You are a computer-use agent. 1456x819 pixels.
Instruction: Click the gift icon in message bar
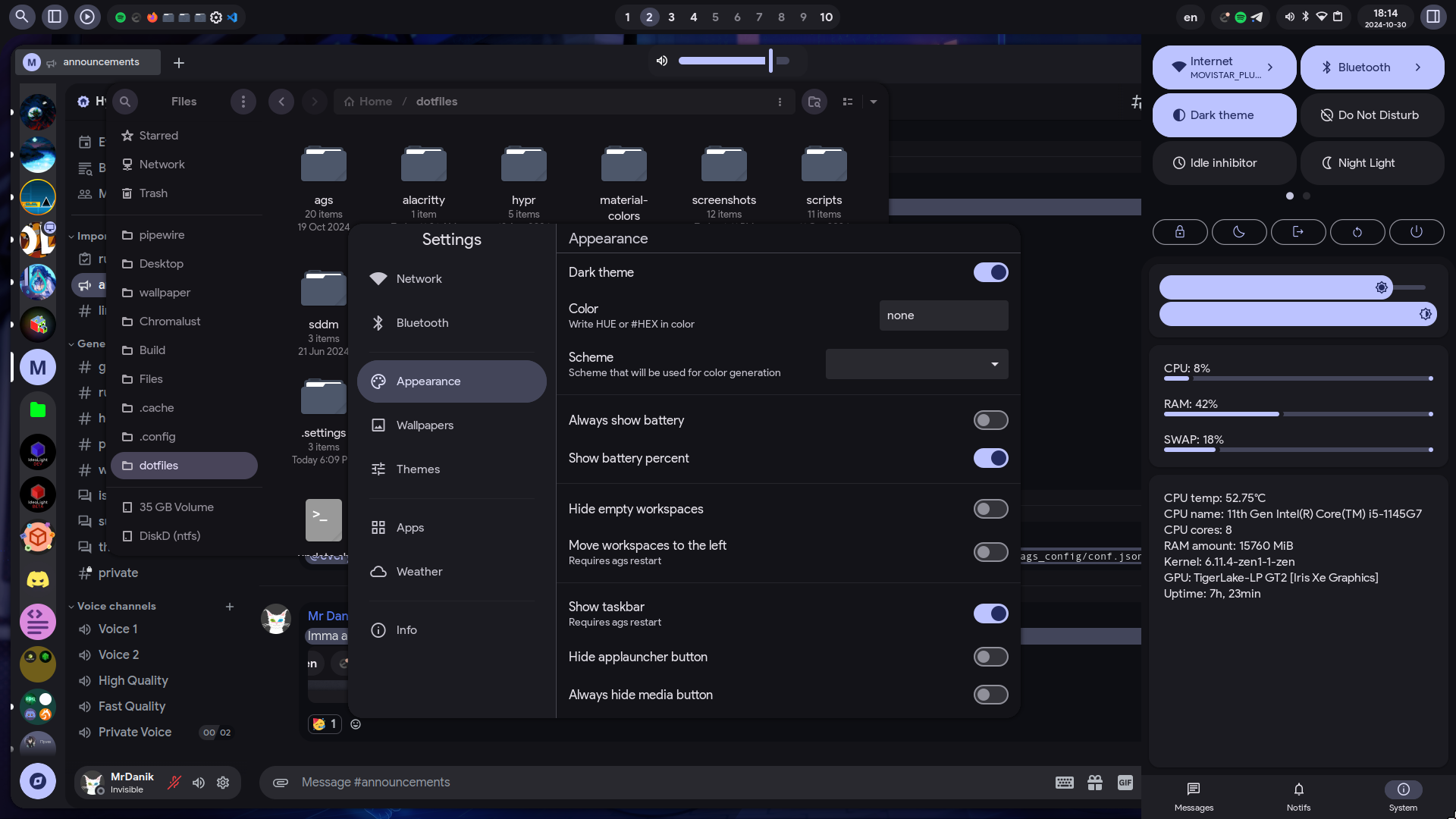[x=1094, y=783]
